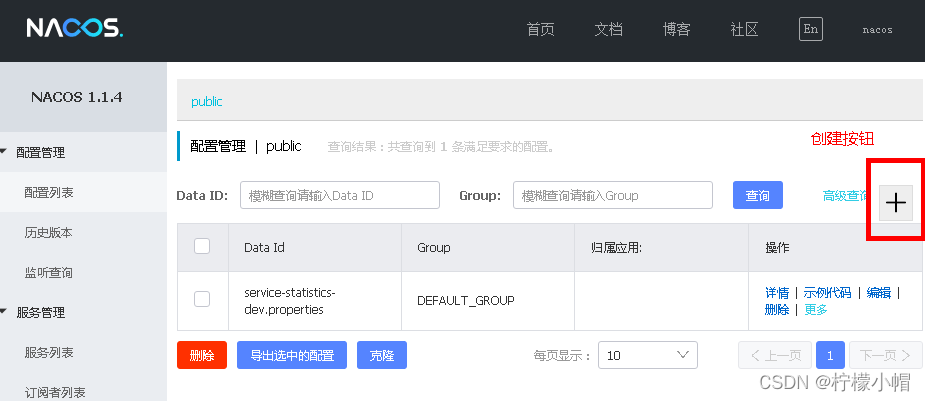Check the service-statistics-dev.properties row checkbox
The width and height of the screenshot is (925, 401).
(x=202, y=300)
